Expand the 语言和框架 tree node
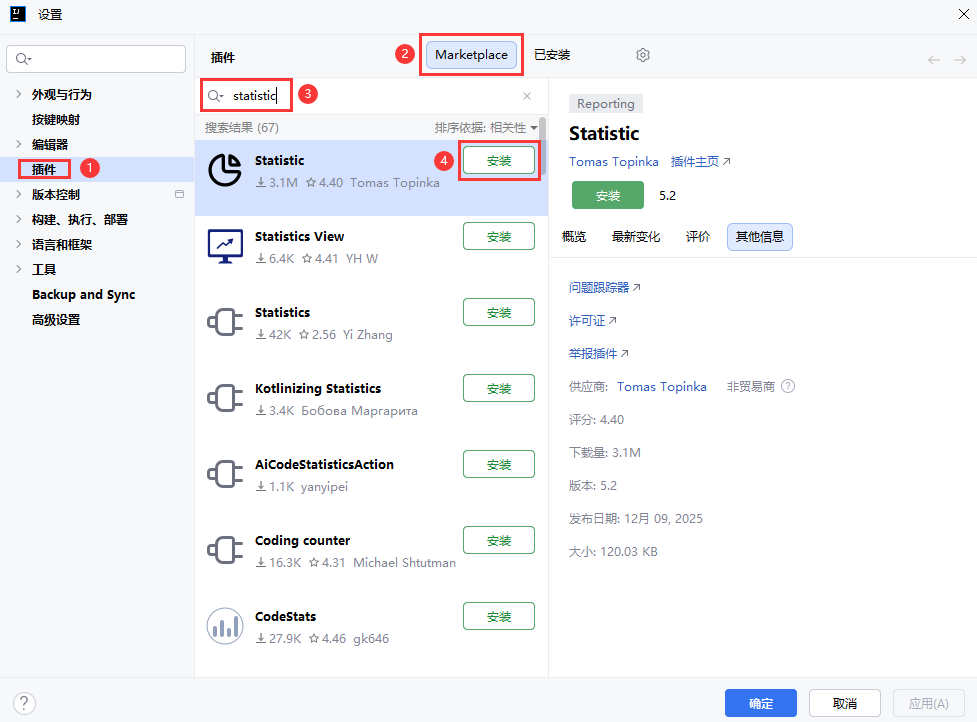The image size is (977, 722). coord(19,244)
